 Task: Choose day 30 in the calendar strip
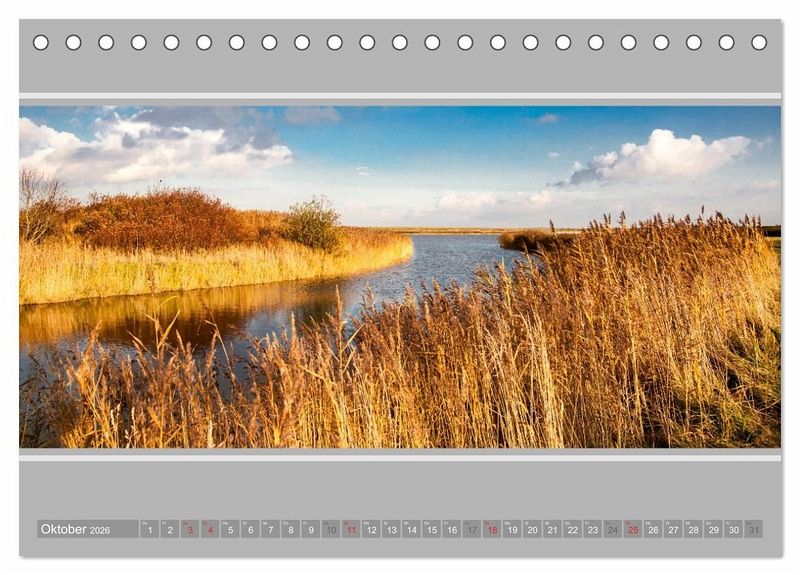(x=734, y=529)
